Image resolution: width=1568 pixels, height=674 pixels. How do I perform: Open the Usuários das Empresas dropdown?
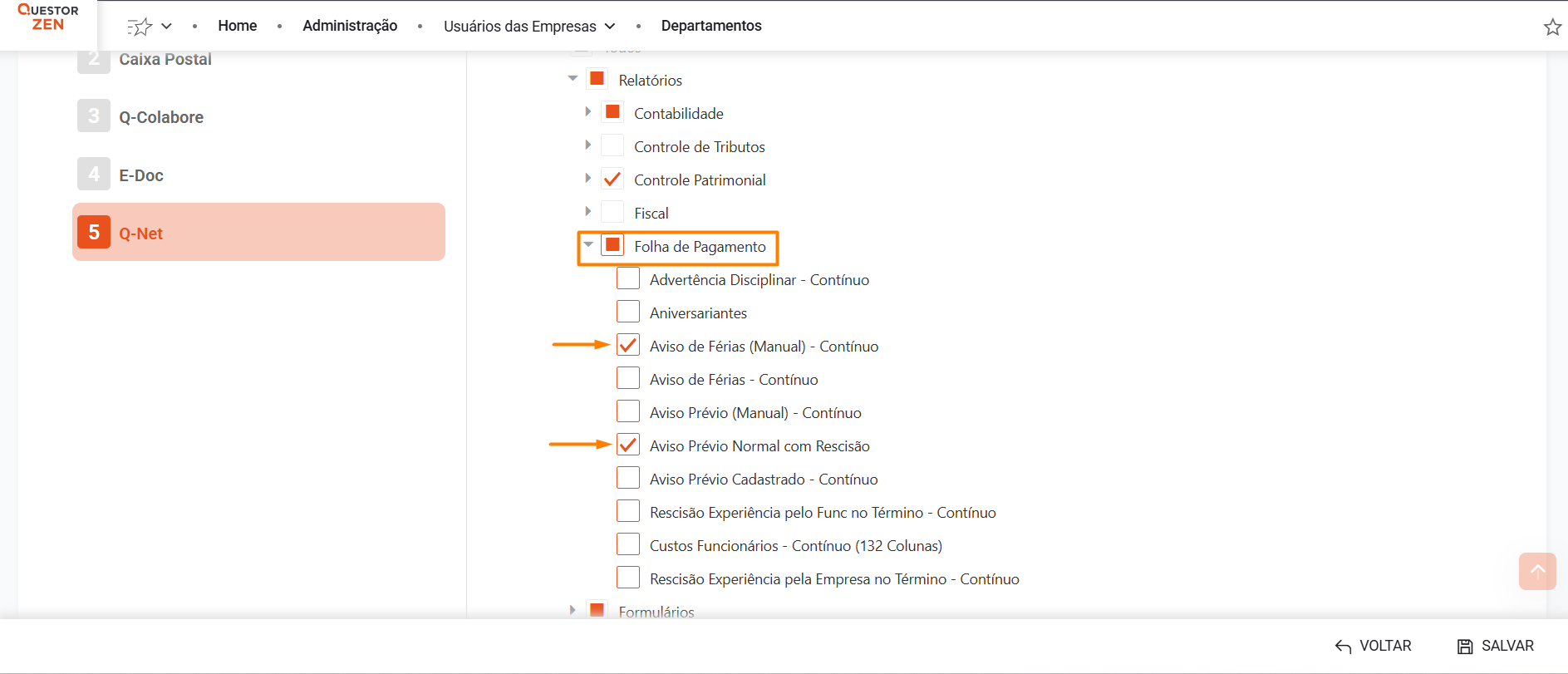point(529,27)
